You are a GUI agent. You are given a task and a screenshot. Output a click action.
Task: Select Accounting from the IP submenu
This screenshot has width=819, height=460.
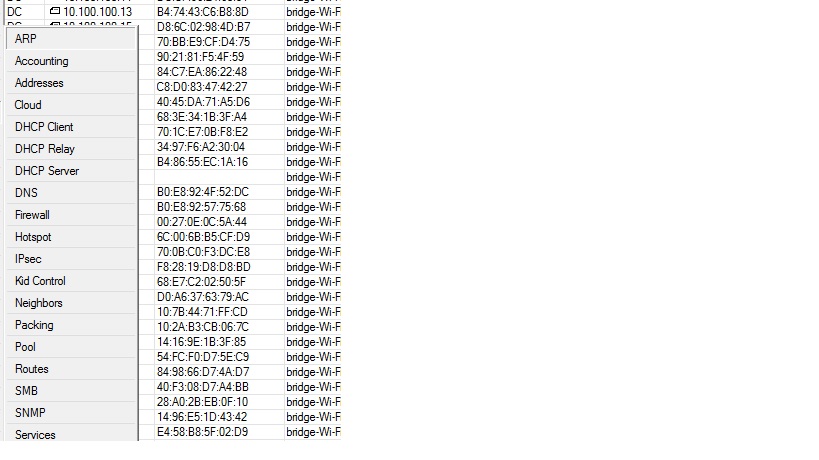point(72,61)
